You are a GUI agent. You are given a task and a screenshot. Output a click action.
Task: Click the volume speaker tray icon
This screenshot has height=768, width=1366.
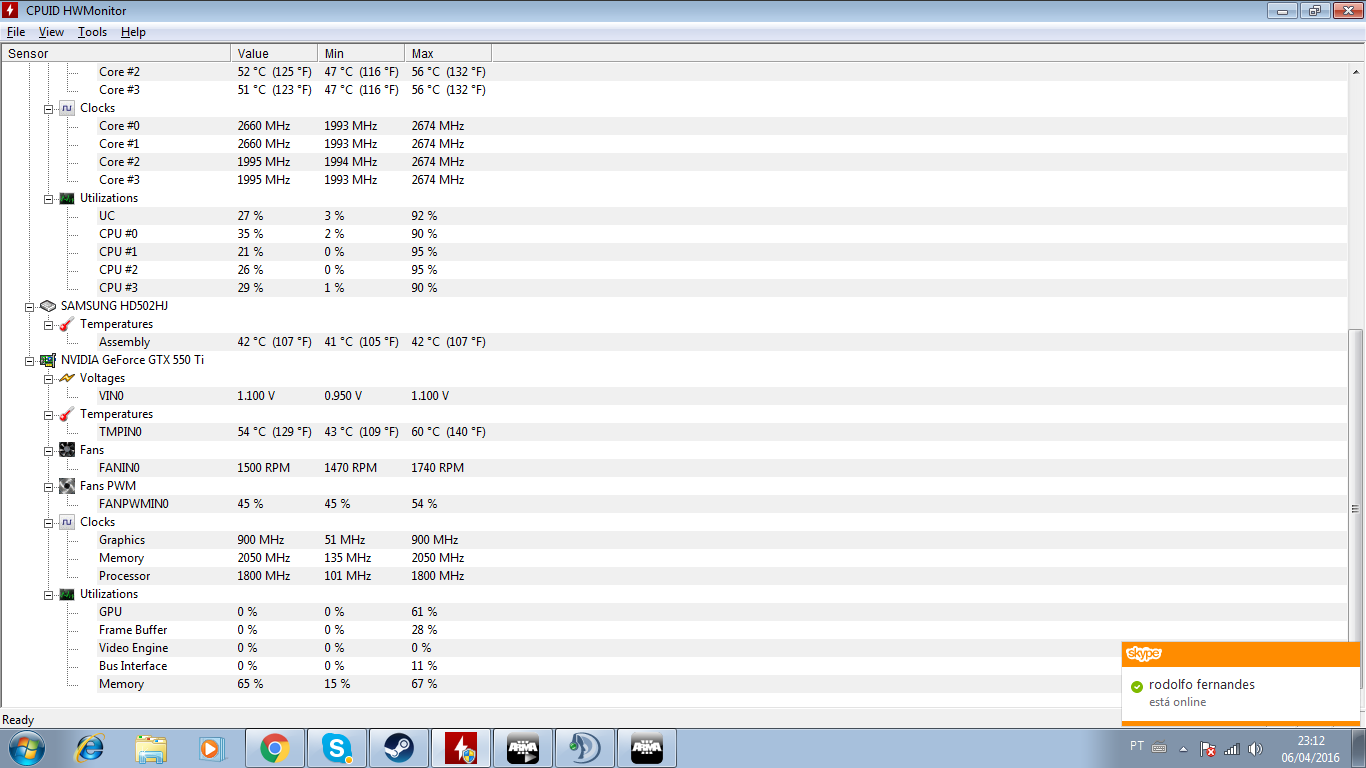pyautogui.click(x=1256, y=748)
